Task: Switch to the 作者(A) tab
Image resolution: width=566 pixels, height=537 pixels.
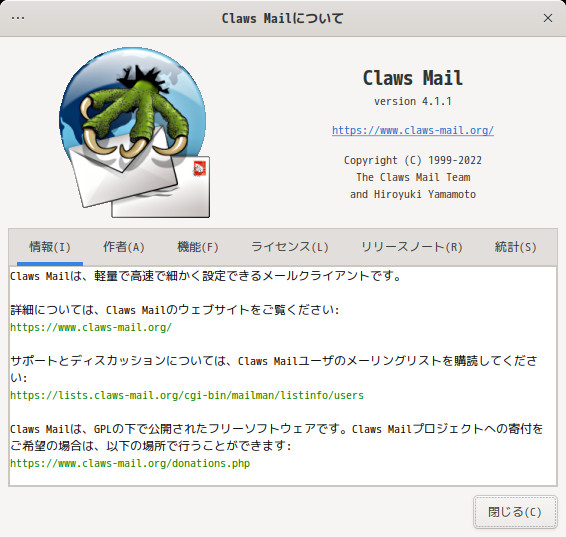Action: [123, 247]
